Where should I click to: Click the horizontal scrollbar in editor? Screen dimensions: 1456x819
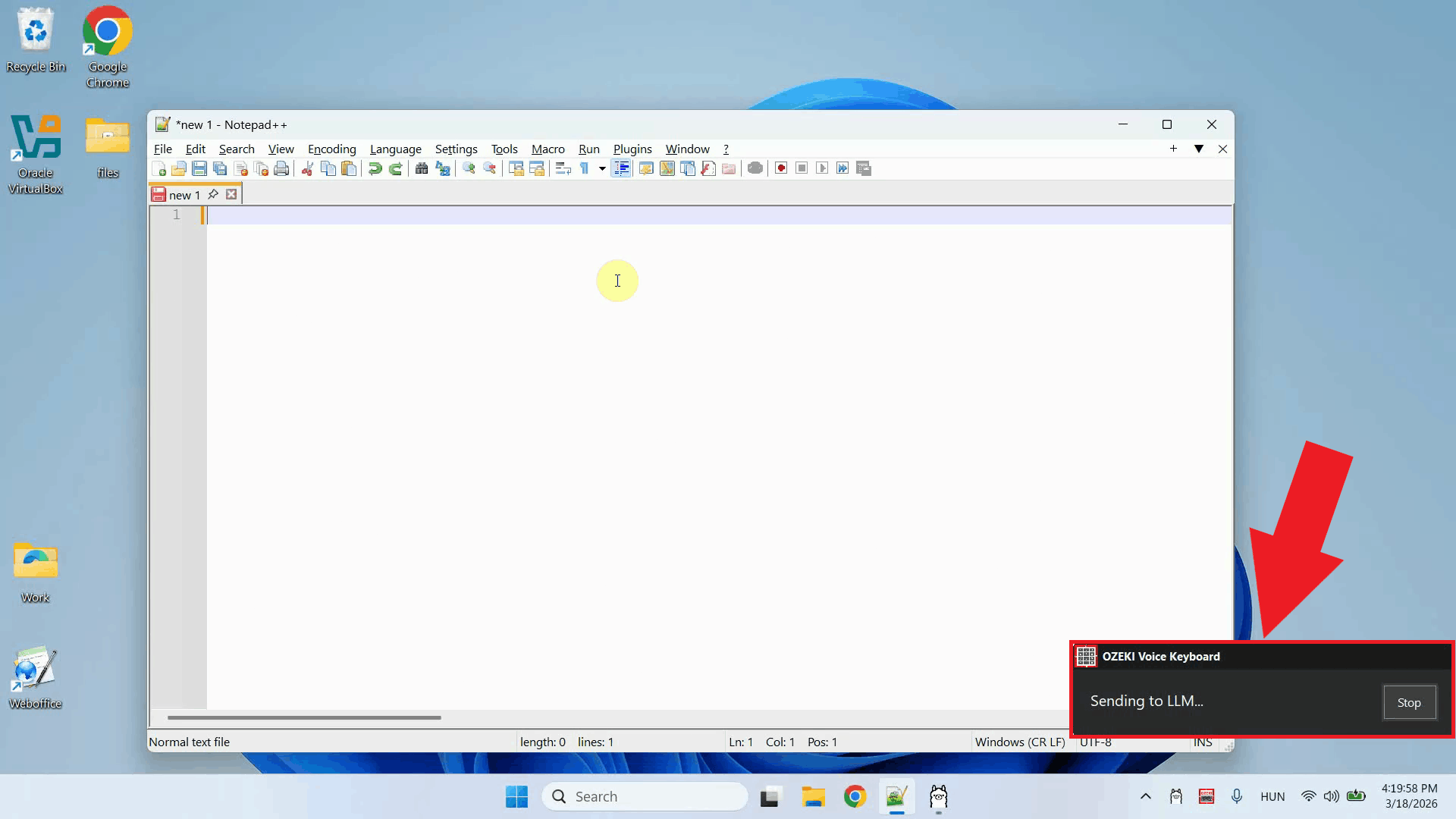(x=303, y=717)
